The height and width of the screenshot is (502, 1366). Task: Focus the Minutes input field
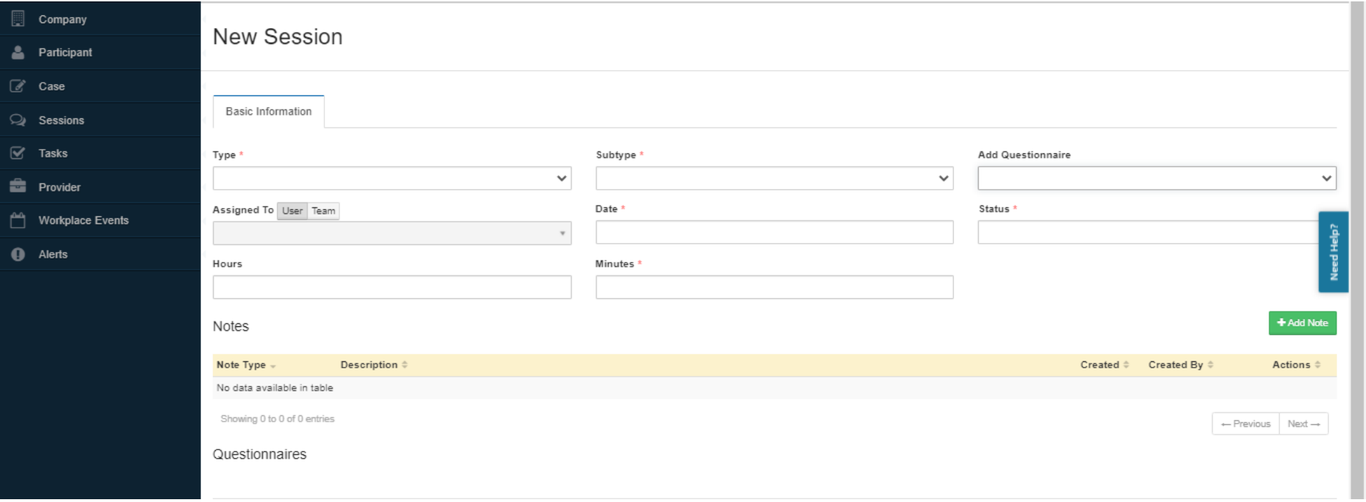(774, 287)
